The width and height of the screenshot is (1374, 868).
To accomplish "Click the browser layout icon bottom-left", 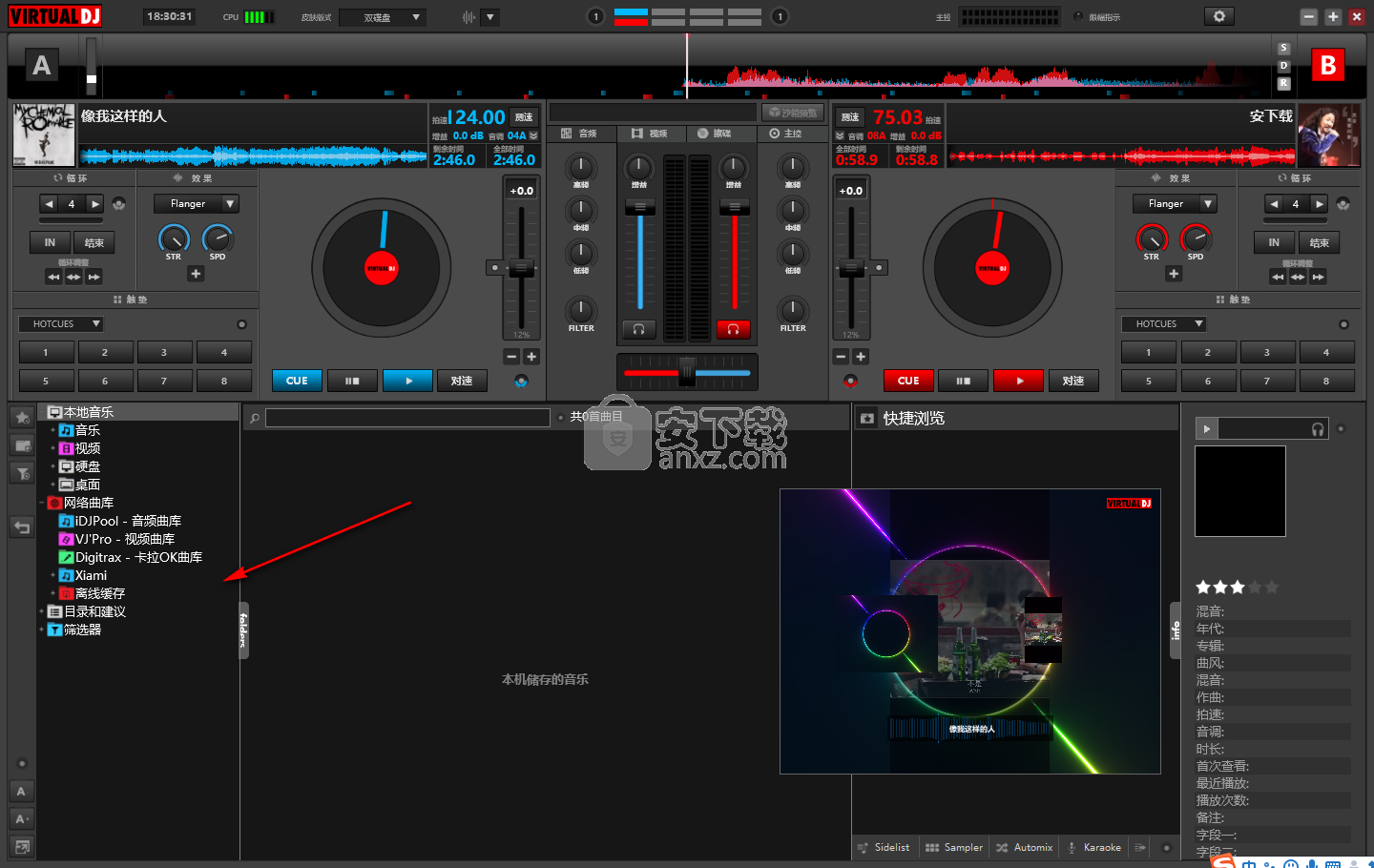I will pos(21,846).
